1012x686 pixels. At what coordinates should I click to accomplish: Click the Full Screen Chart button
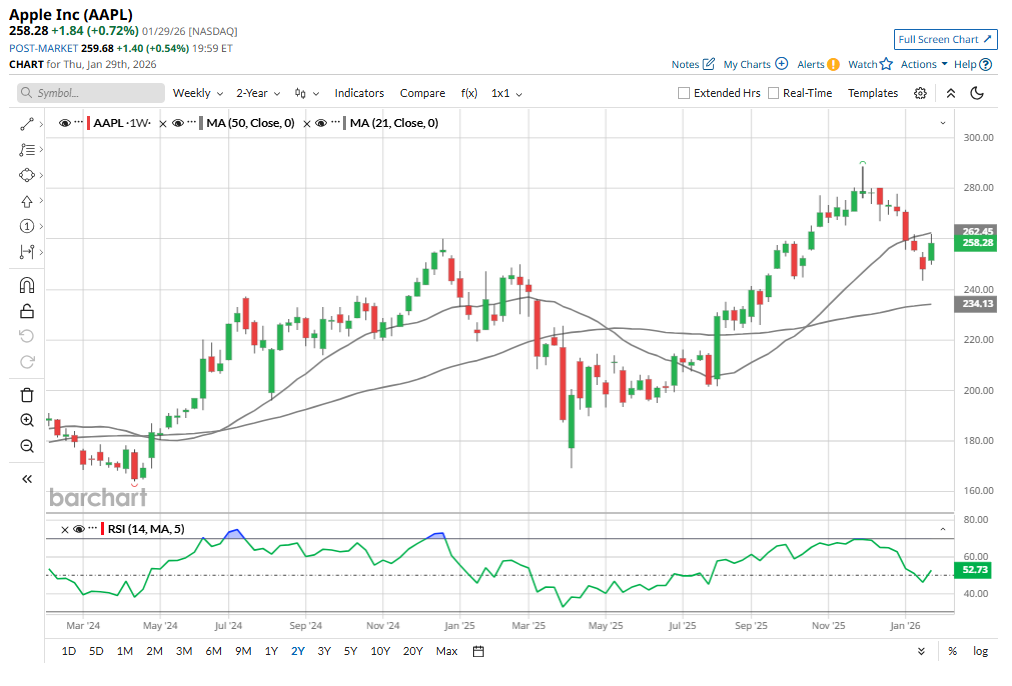pos(945,39)
